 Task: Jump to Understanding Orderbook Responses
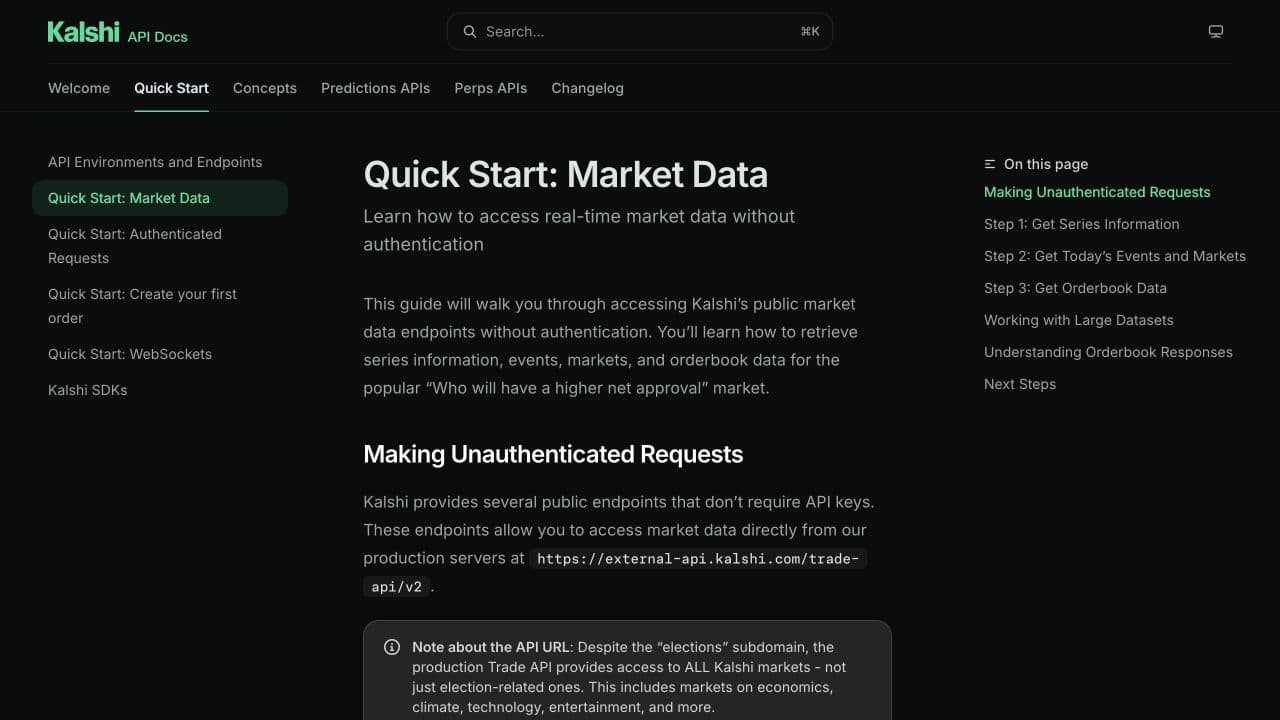coord(1108,352)
